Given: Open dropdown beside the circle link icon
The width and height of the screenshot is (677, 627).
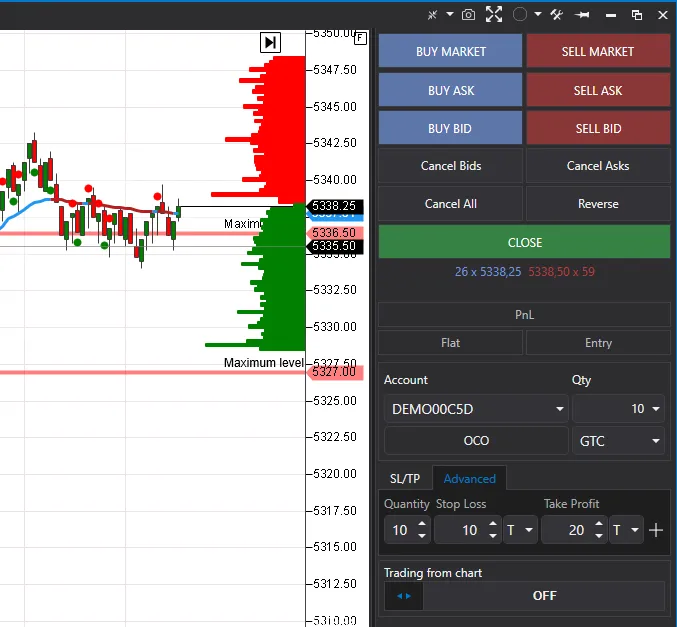Looking at the screenshot, I should 538,14.
